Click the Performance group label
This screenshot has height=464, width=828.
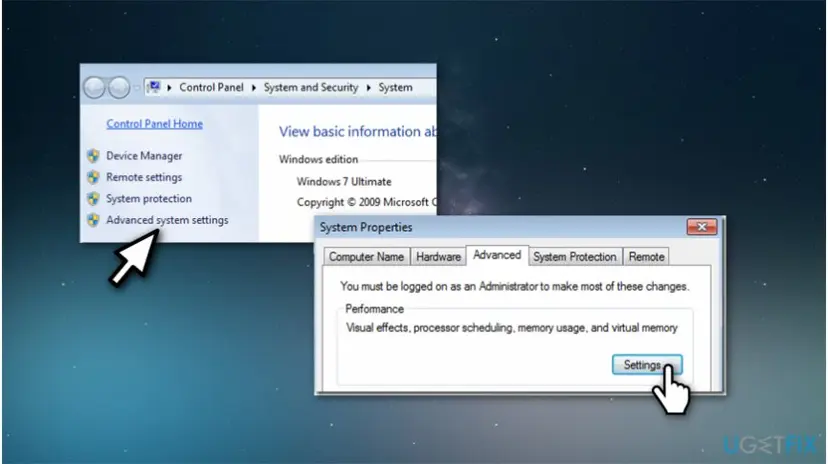pyautogui.click(x=374, y=309)
